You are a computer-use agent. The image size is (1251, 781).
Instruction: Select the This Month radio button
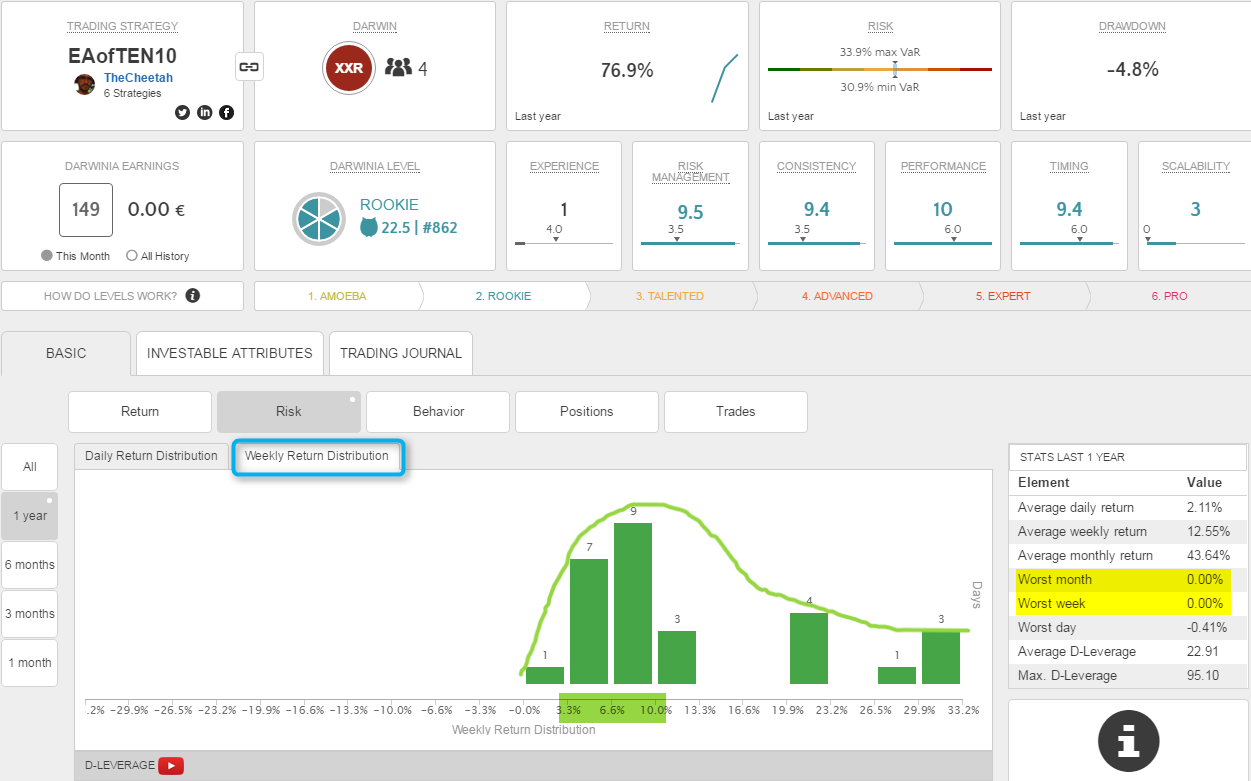[47, 256]
